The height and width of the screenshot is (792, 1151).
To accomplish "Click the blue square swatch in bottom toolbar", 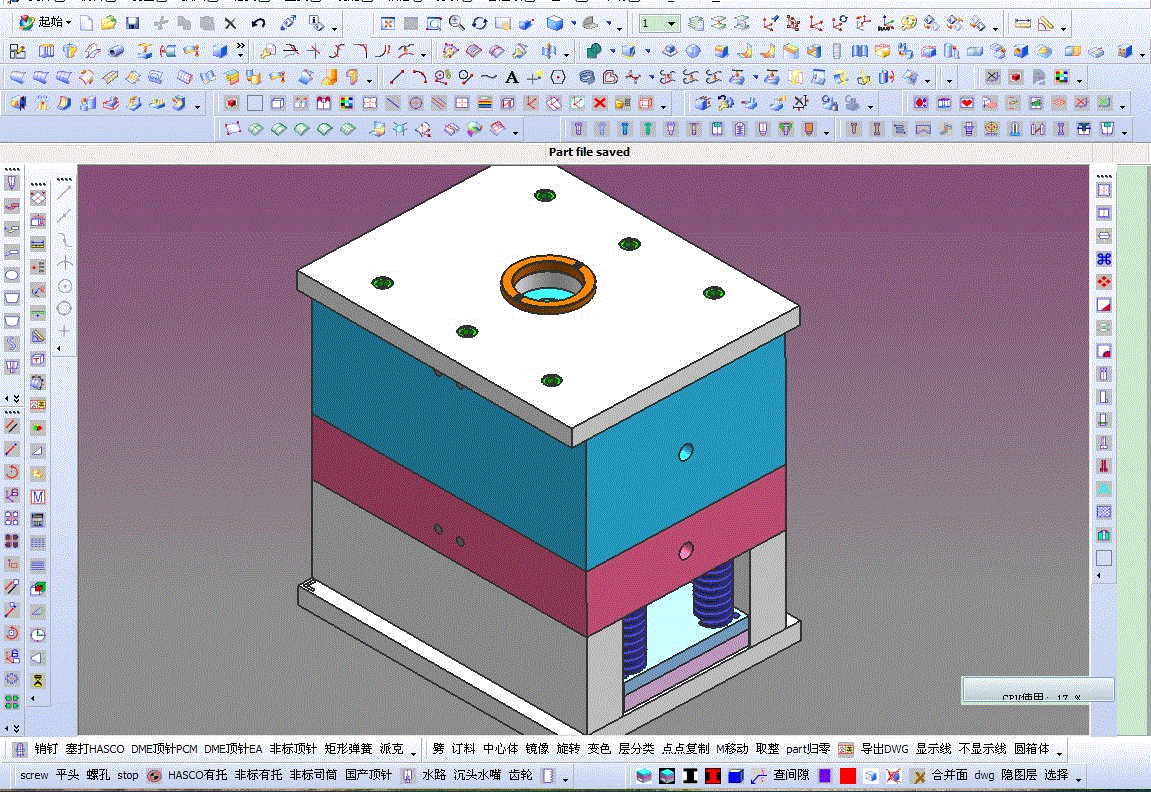I will (736, 775).
